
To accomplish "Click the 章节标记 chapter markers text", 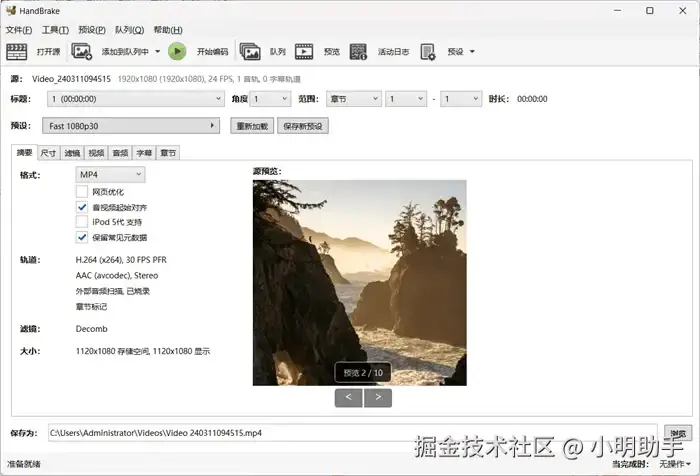I will 92,307.
